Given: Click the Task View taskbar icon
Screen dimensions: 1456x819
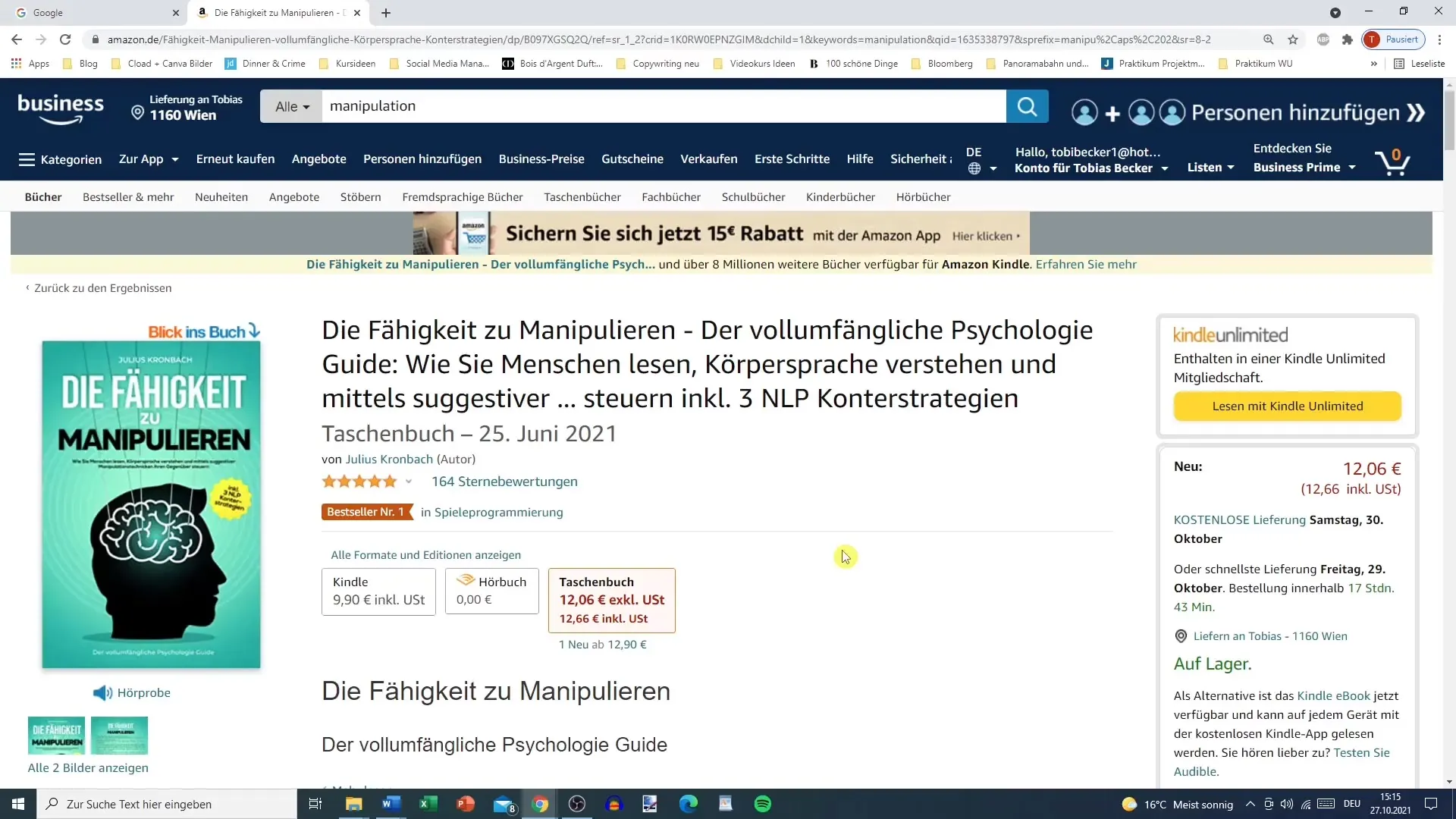Looking at the screenshot, I should 315,804.
